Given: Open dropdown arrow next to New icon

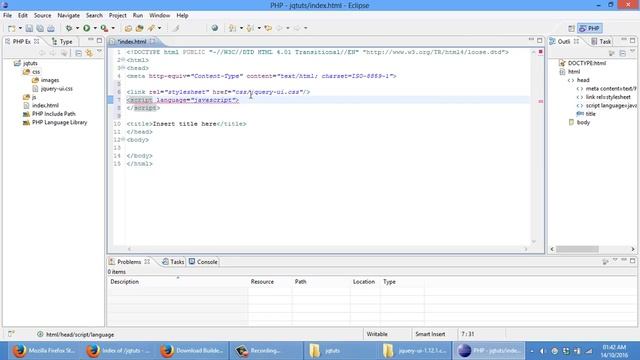Looking at the screenshot, I should click(x=20, y=28).
